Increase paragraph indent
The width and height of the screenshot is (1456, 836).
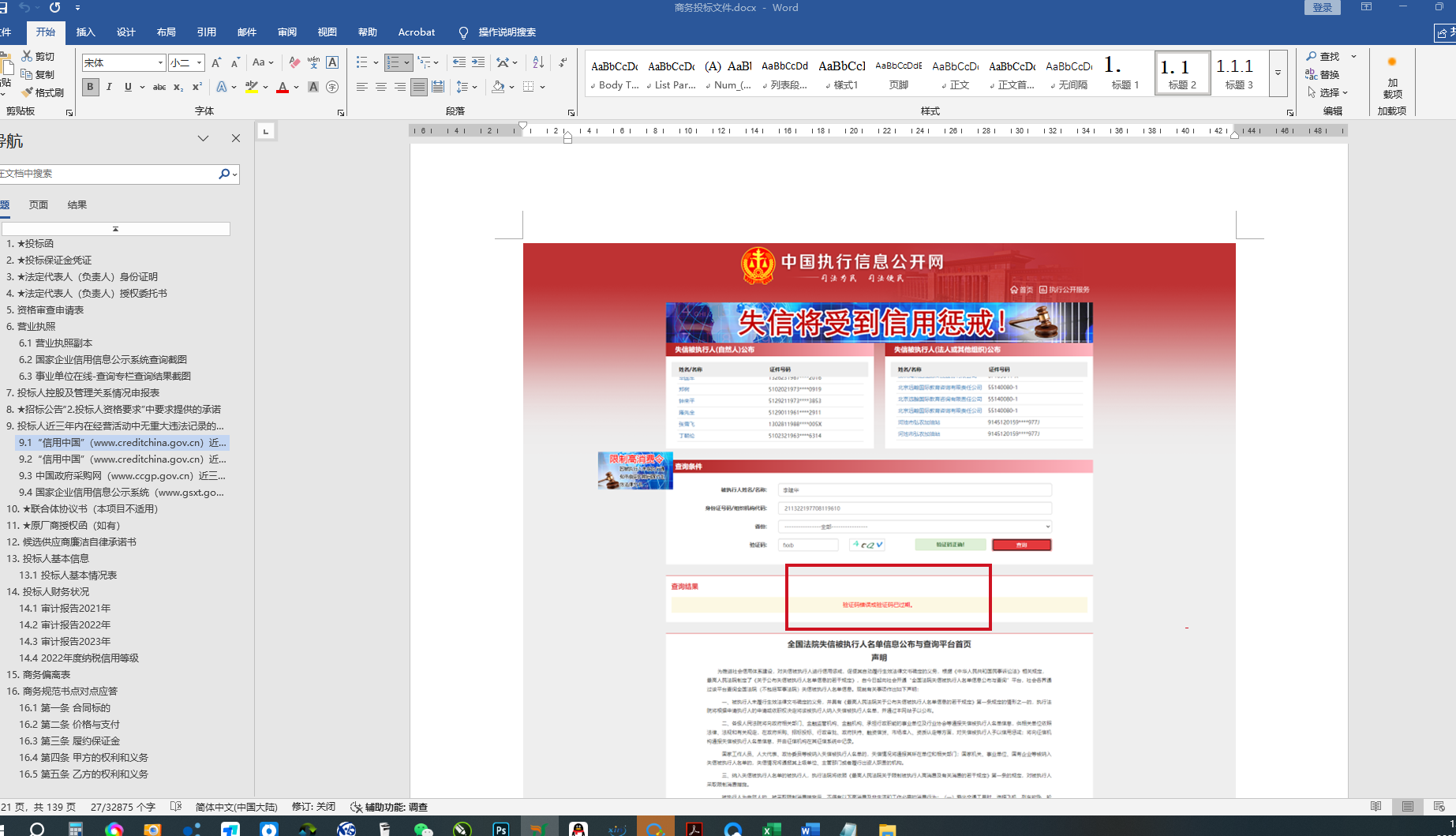(478, 62)
